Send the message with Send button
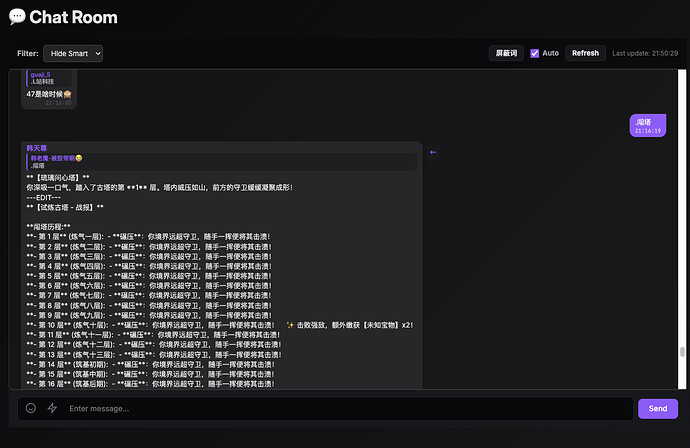The width and height of the screenshot is (690, 448). point(658,408)
